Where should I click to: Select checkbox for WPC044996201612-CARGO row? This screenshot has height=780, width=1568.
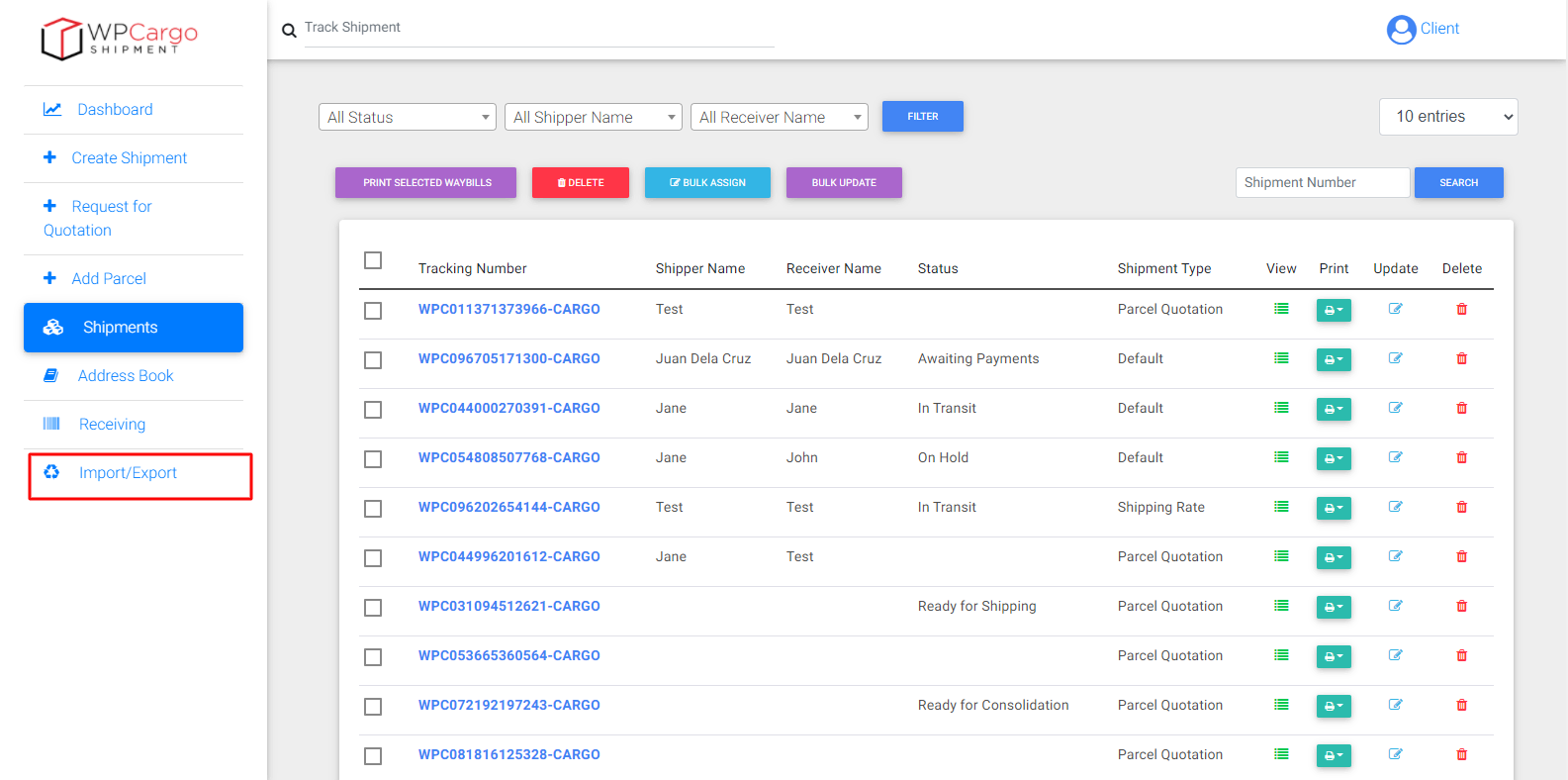[373, 558]
